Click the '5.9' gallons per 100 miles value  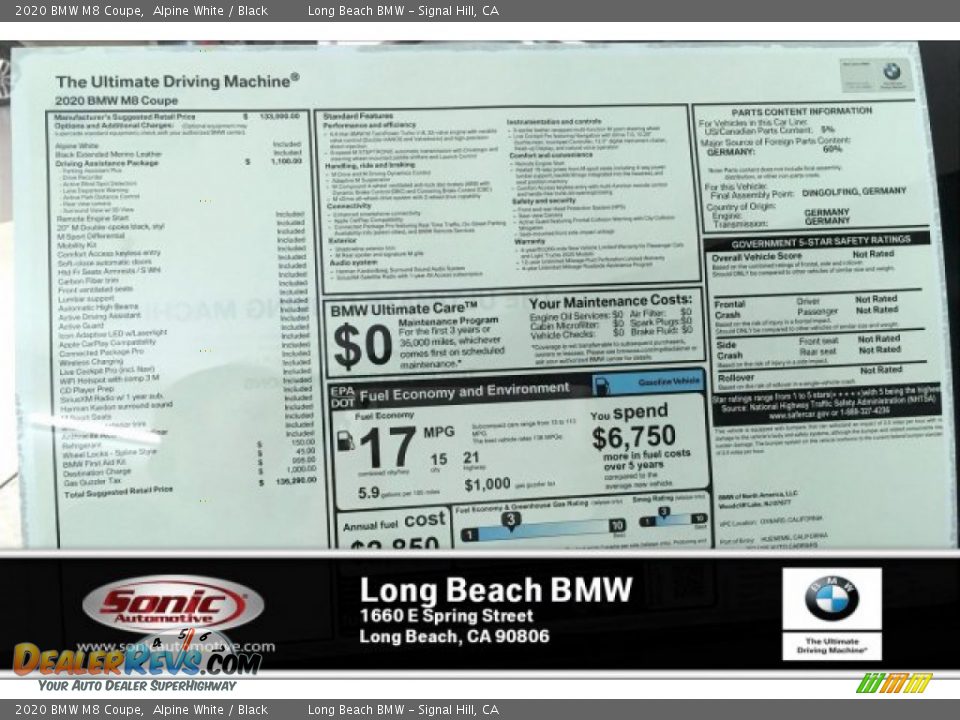(x=369, y=492)
